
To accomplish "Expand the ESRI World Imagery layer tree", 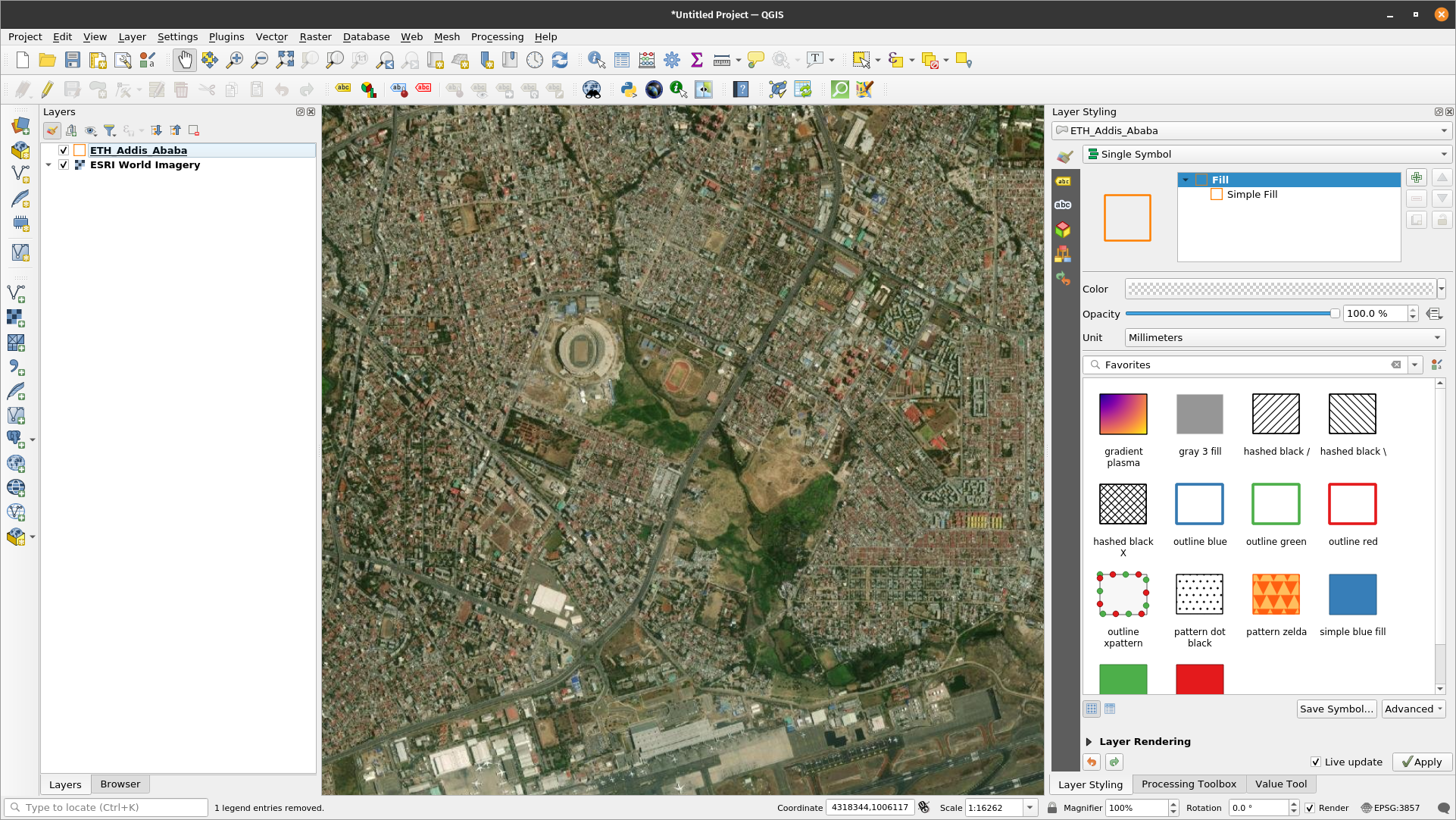I will (48, 164).
